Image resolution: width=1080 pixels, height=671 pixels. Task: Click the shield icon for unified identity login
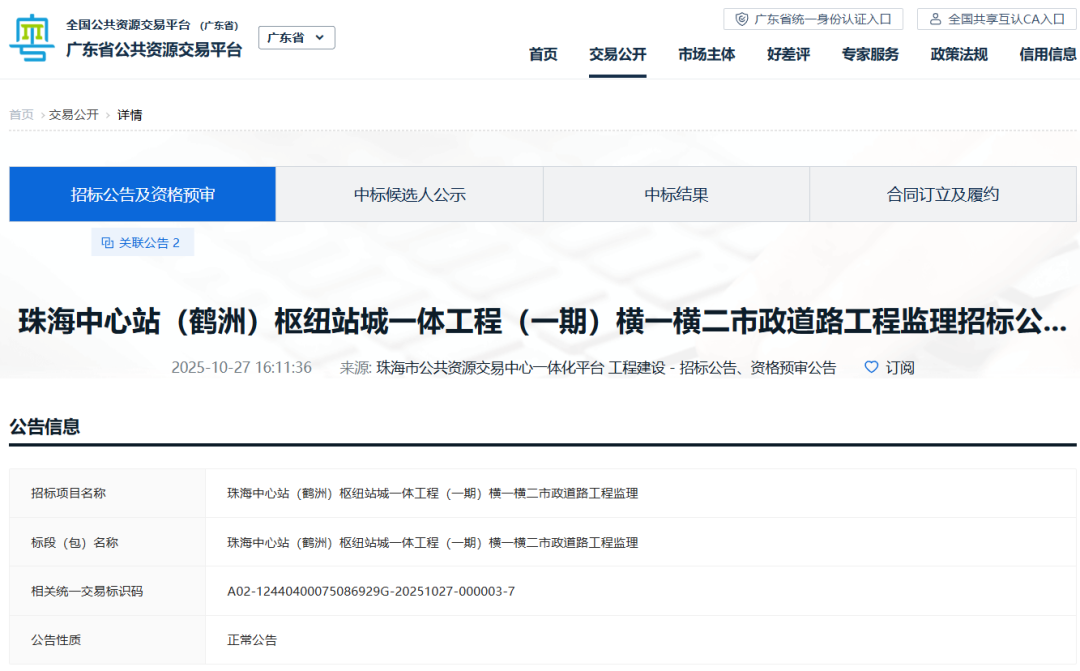tap(742, 19)
